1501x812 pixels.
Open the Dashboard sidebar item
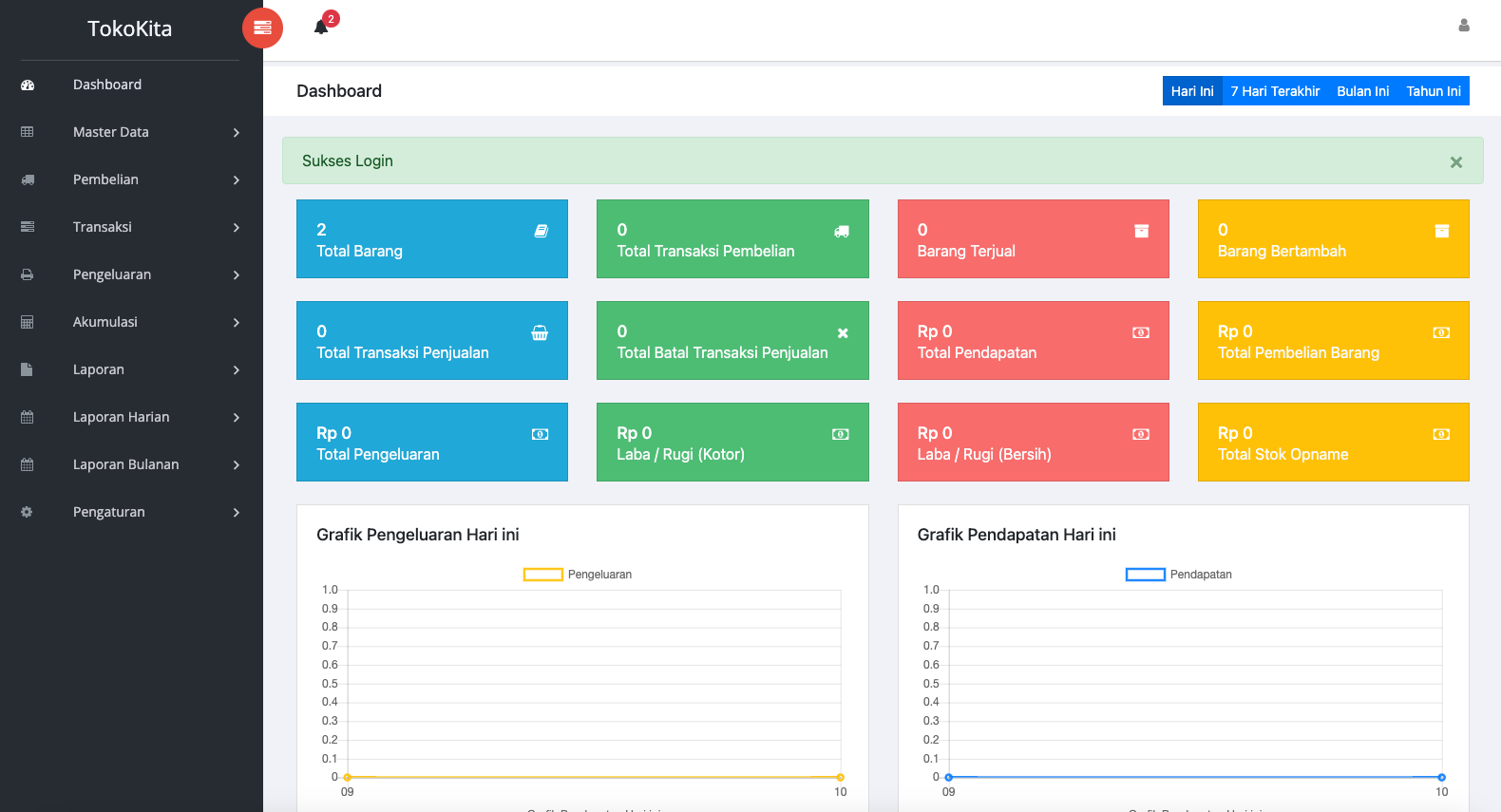click(107, 85)
